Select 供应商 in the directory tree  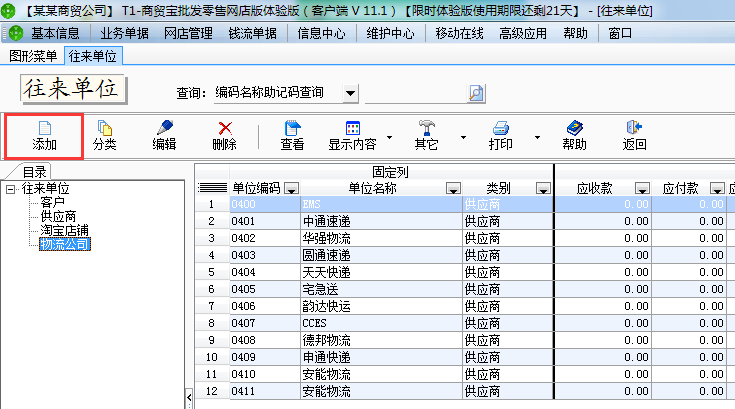coord(58,216)
